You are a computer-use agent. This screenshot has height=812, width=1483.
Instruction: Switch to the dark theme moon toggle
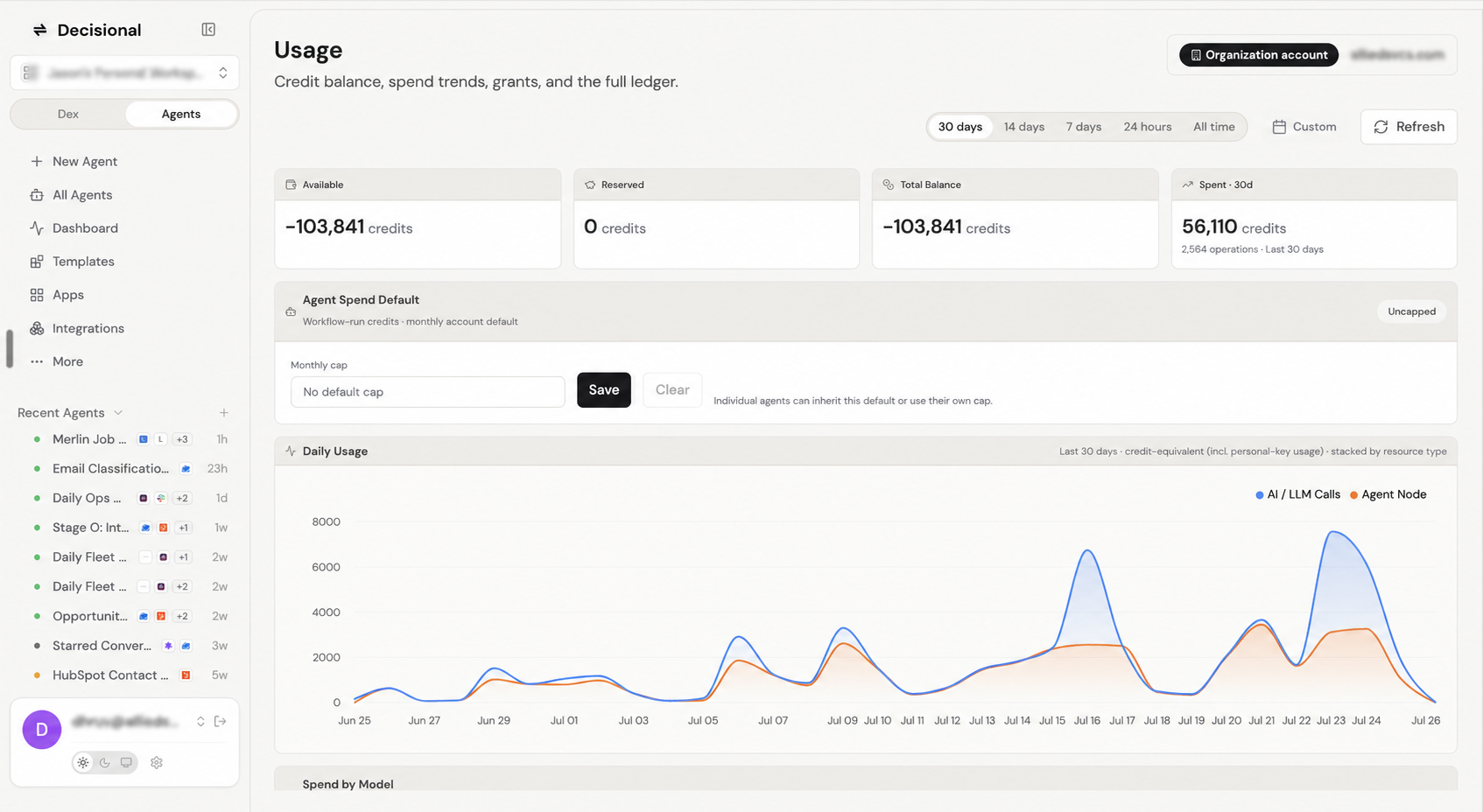pyautogui.click(x=105, y=762)
